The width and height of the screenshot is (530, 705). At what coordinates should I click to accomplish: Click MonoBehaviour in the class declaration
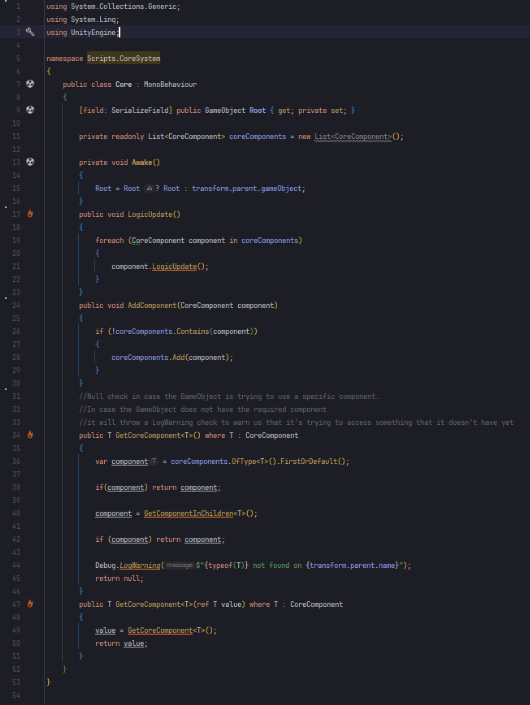(x=170, y=84)
